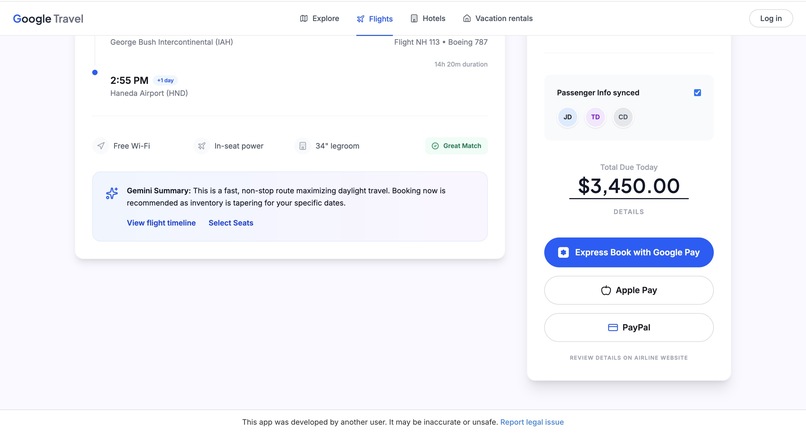Open the Report legal issue link

[532, 422]
